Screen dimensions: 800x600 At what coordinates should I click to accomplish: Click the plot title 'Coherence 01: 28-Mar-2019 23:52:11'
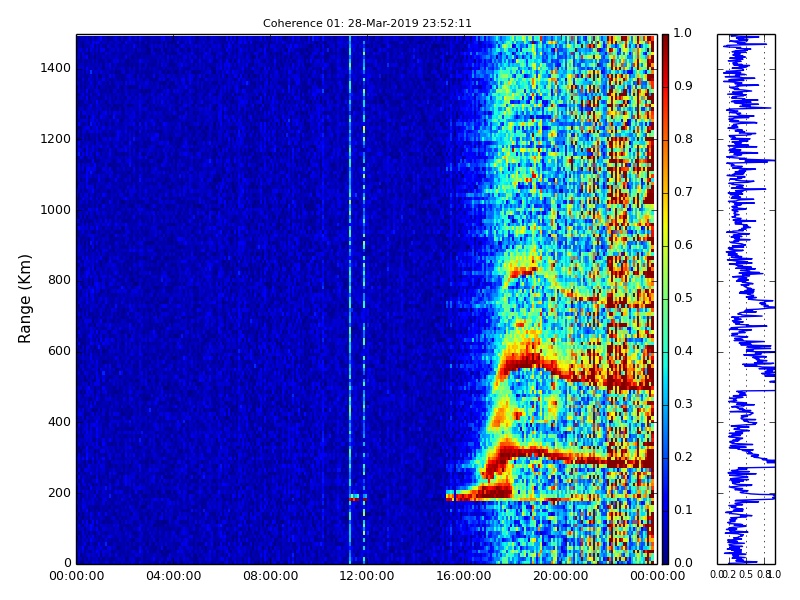pos(367,23)
